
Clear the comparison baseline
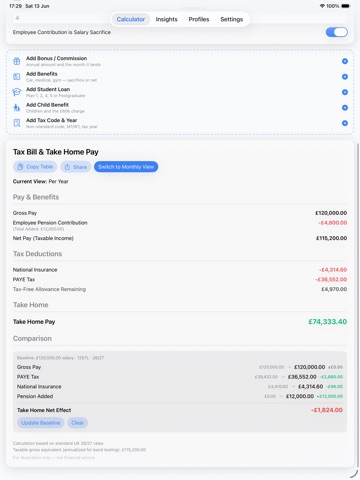click(77, 423)
